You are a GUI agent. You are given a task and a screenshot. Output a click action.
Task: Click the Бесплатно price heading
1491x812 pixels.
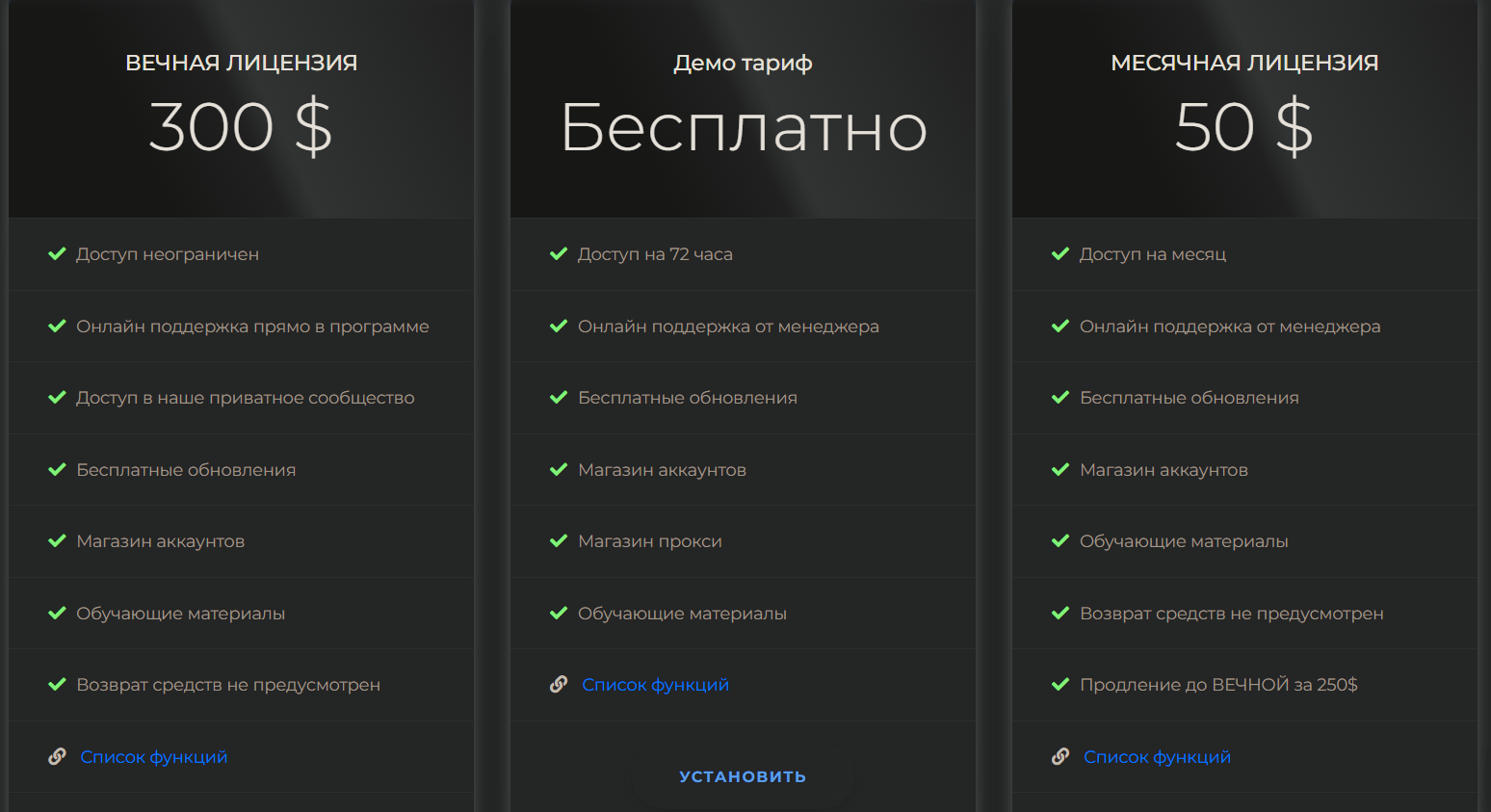click(744, 127)
